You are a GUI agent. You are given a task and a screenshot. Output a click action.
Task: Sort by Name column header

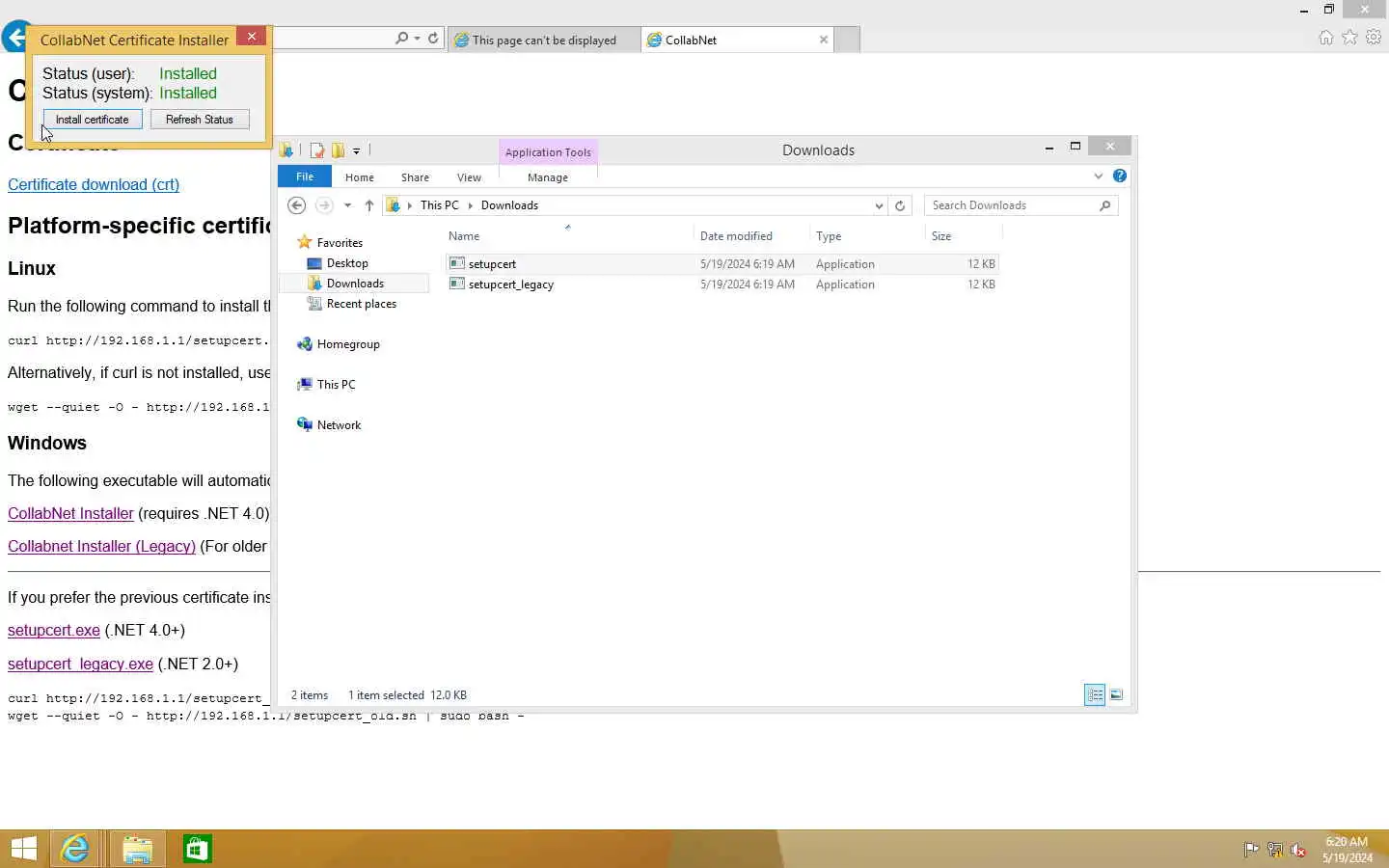coord(569,236)
